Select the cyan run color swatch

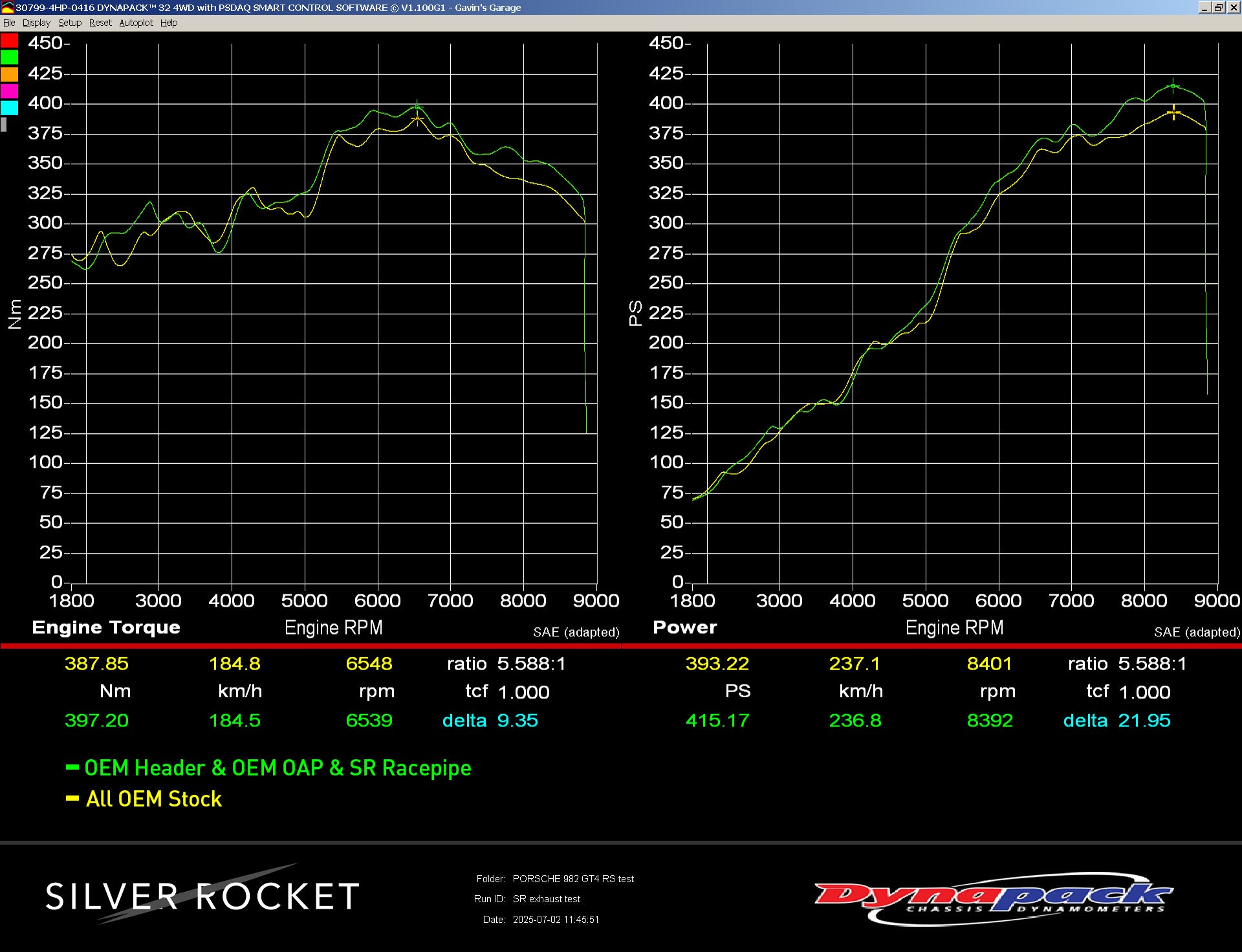9,108
